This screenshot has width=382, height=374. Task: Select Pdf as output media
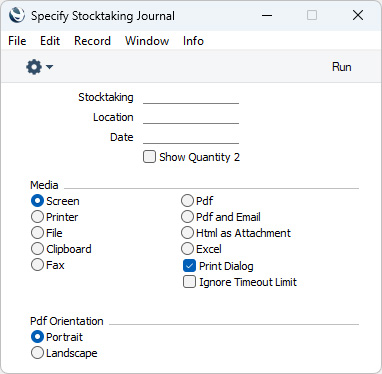pos(187,201)
